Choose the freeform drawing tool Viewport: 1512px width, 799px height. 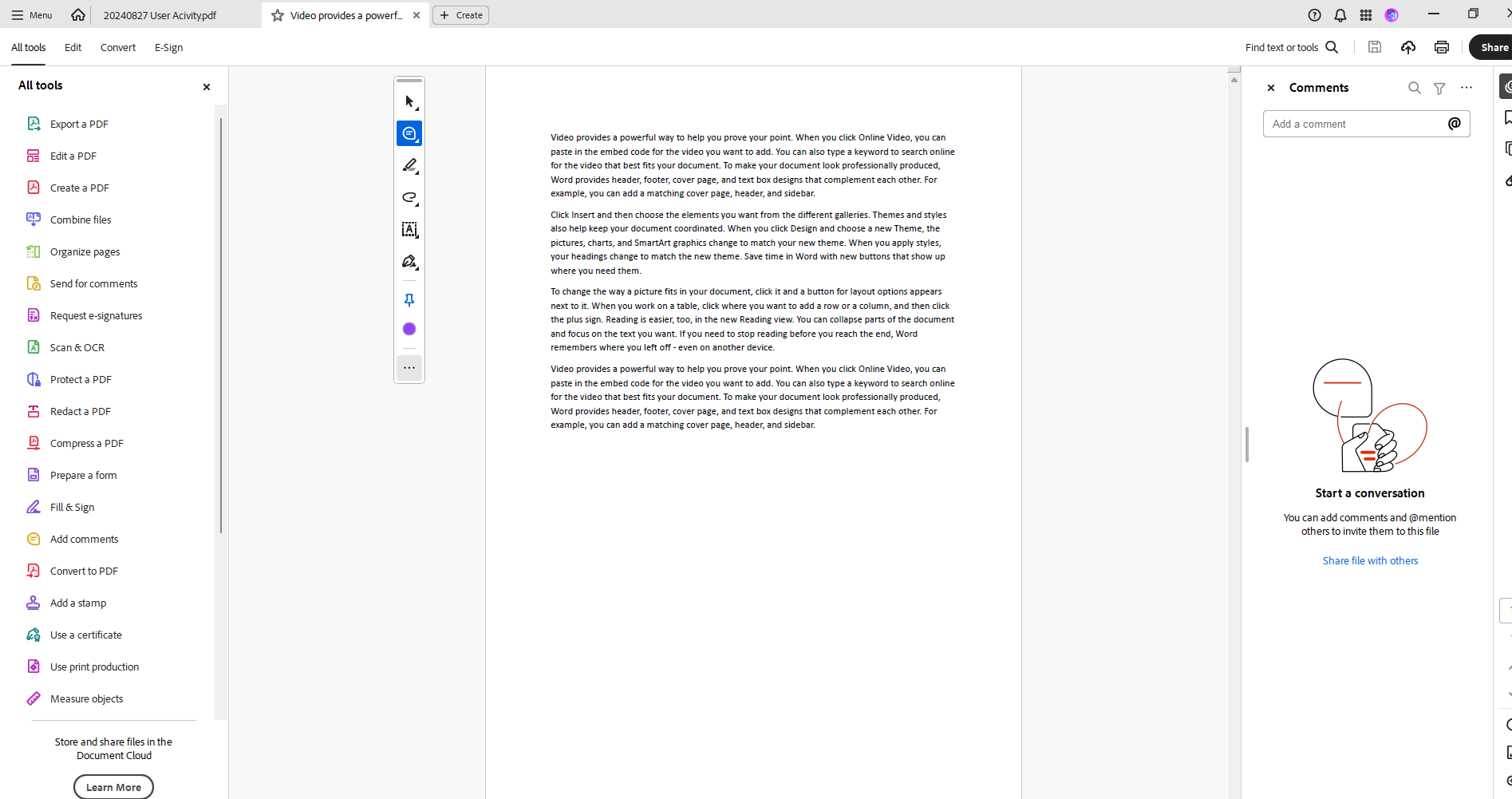(409, 198)
